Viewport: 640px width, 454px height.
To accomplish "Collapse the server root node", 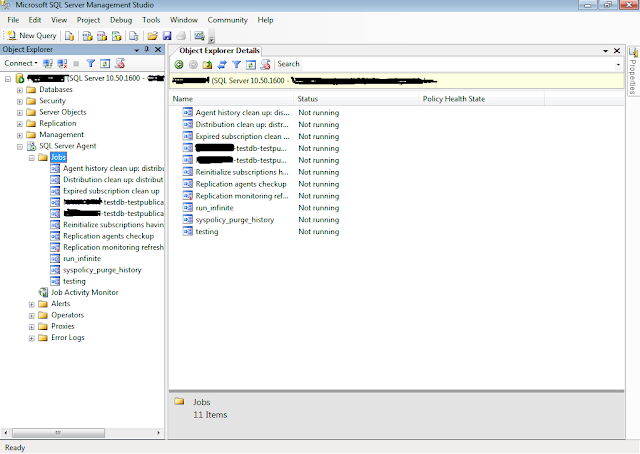I will (8, 79).
